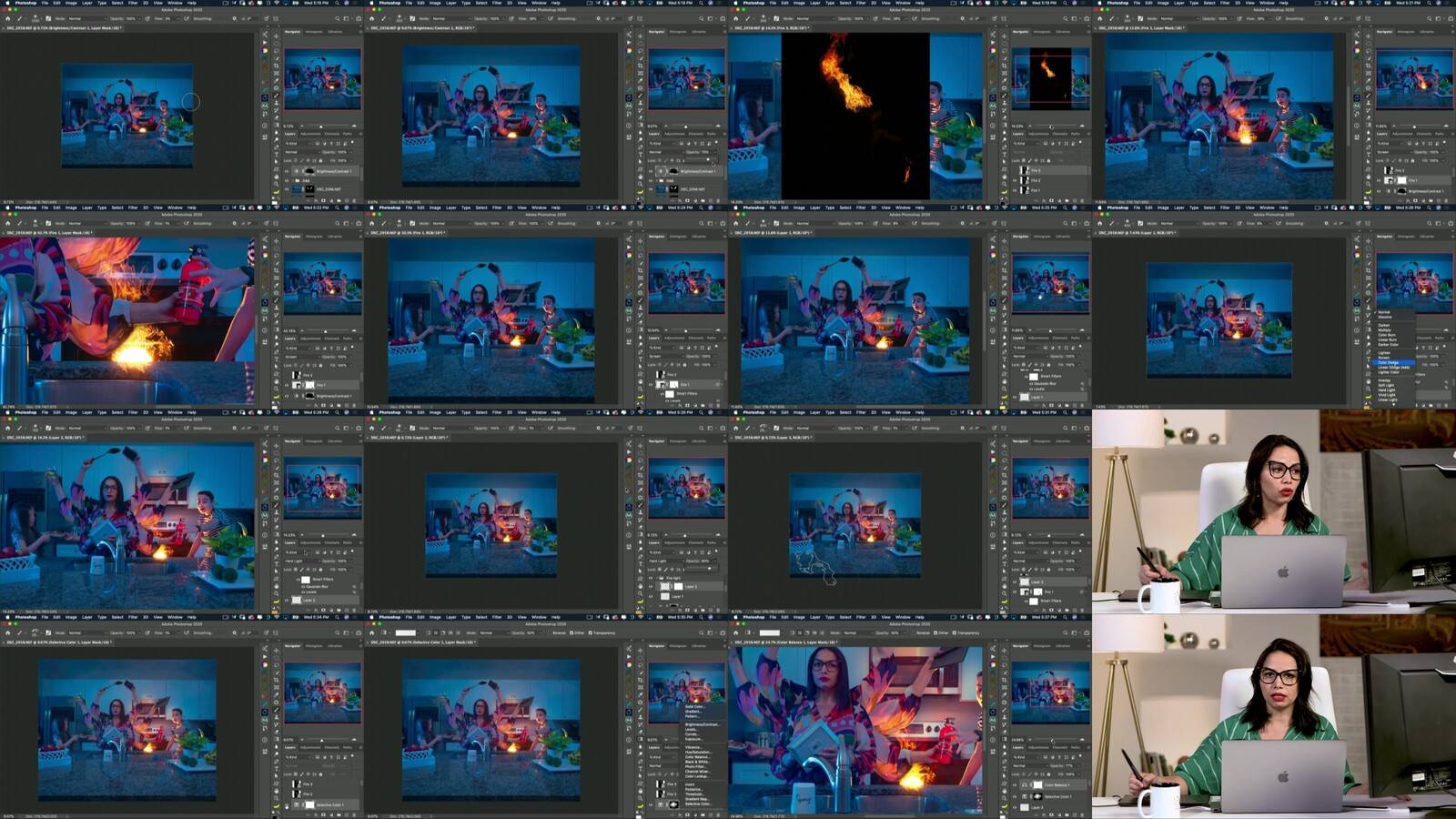Toggle Reverse checkbox in adjustment-menu frame's gradient options
Screen dimensions: 1456x819
(x=550, y=632)
